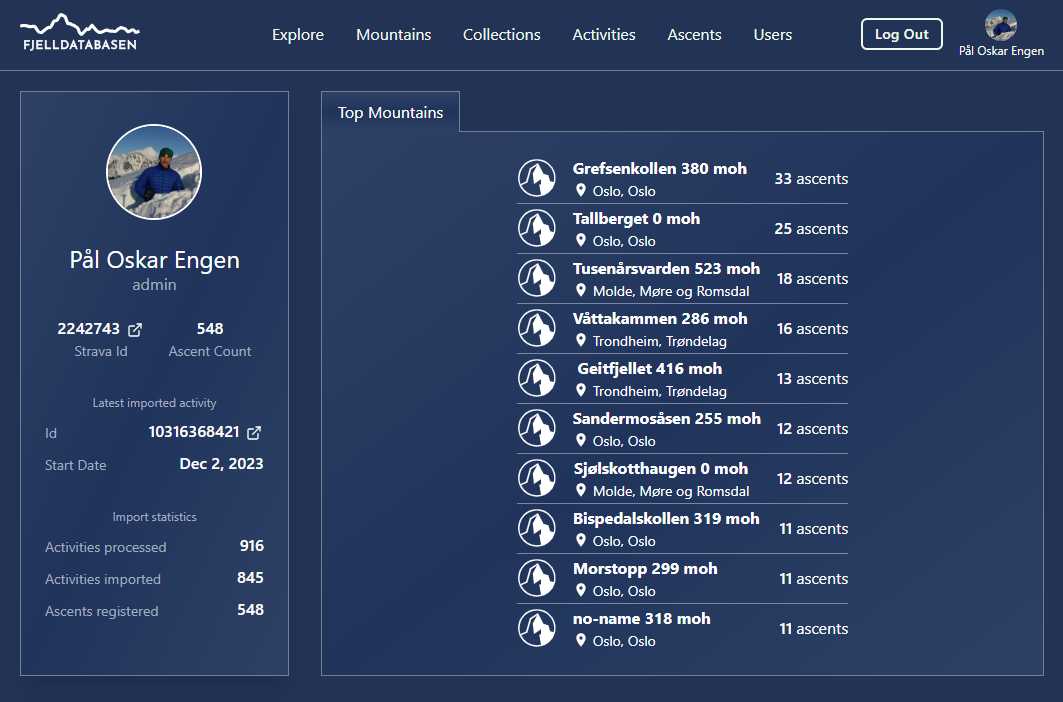Click the mountain icon beside Sandermosåsen
This screenshot has height=702, width=1063.
point(537,429)
